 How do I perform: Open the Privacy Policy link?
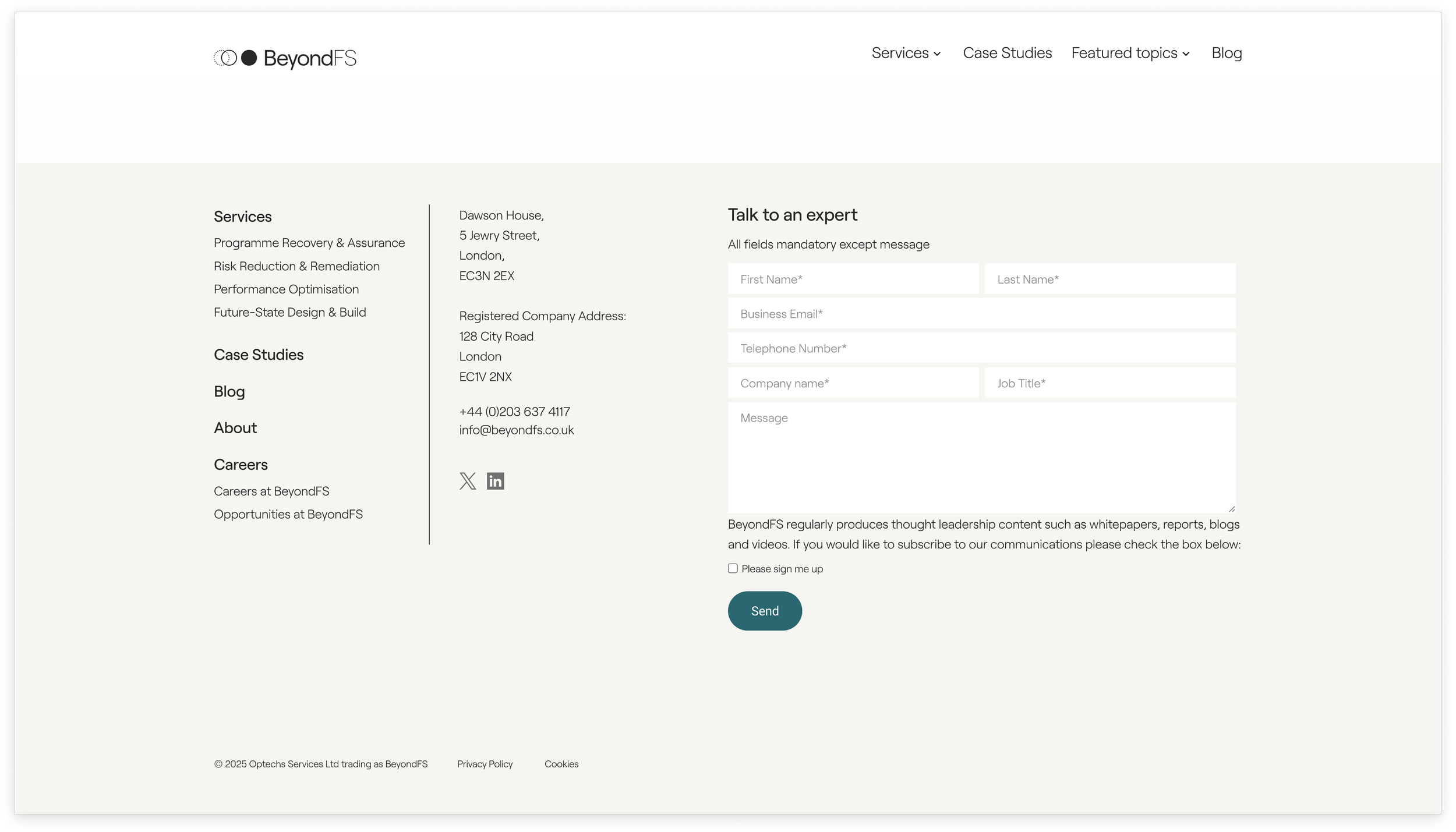click(x=485, y=764)
